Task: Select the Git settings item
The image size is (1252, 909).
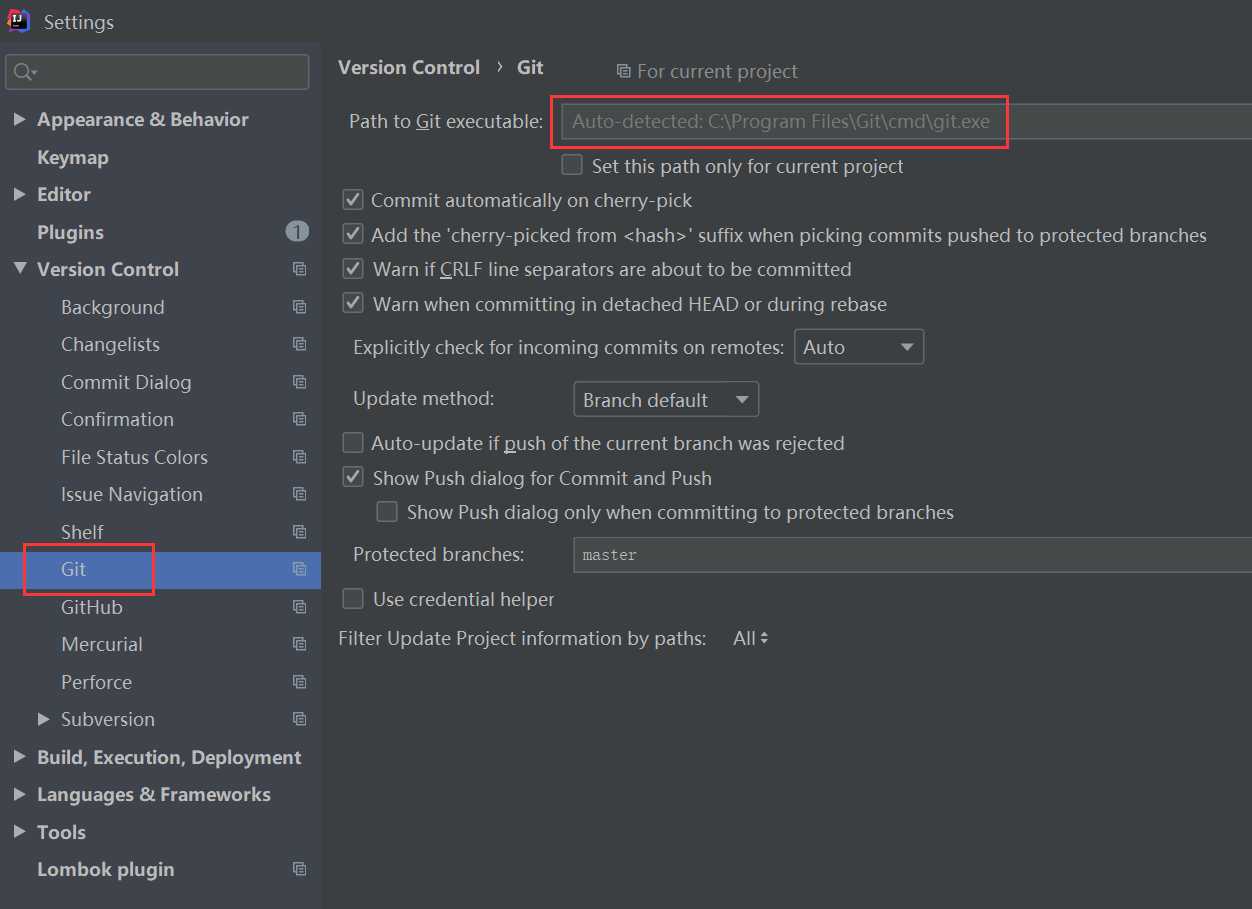Action: click(160, 569)
